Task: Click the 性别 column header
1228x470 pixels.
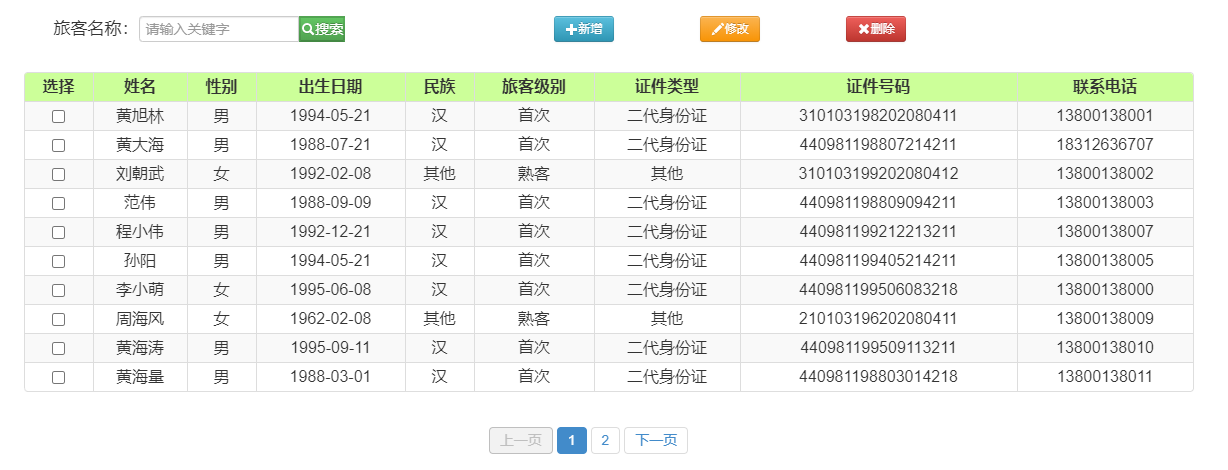Action: point(222,87)
